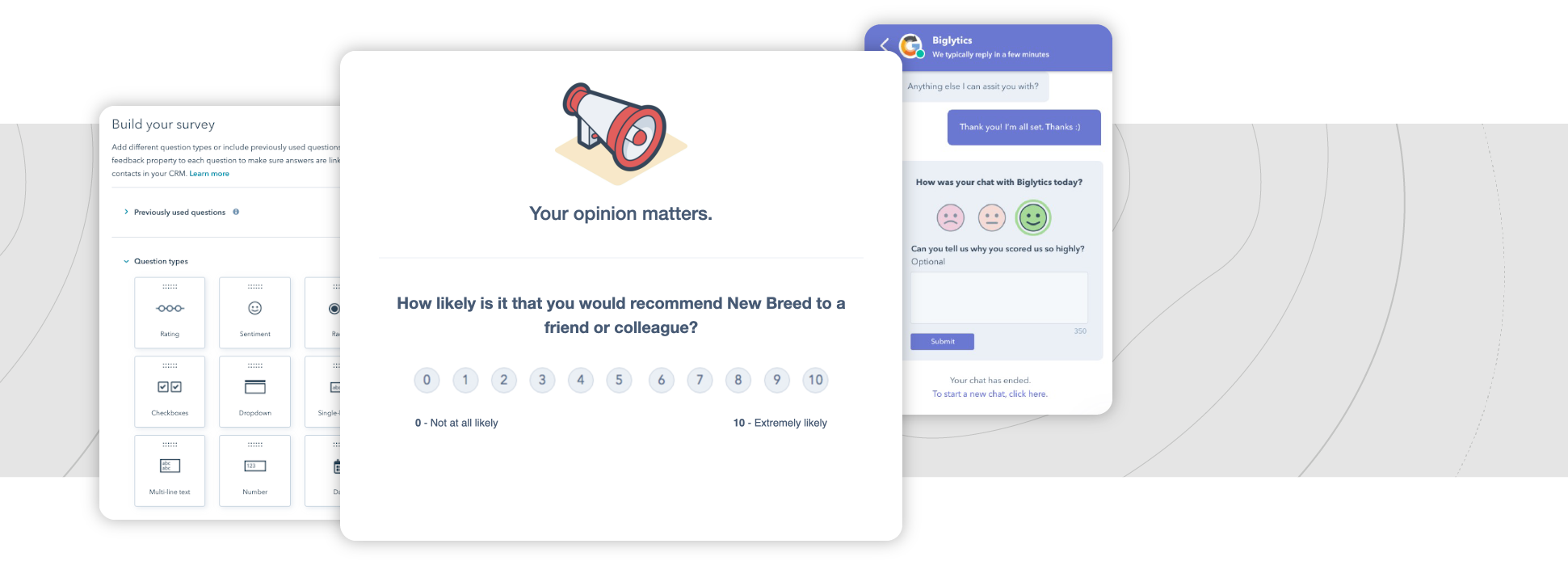Choose score 0 on the recommendation scale
This screenshot has height=565, width=1568.
(427, 380)
